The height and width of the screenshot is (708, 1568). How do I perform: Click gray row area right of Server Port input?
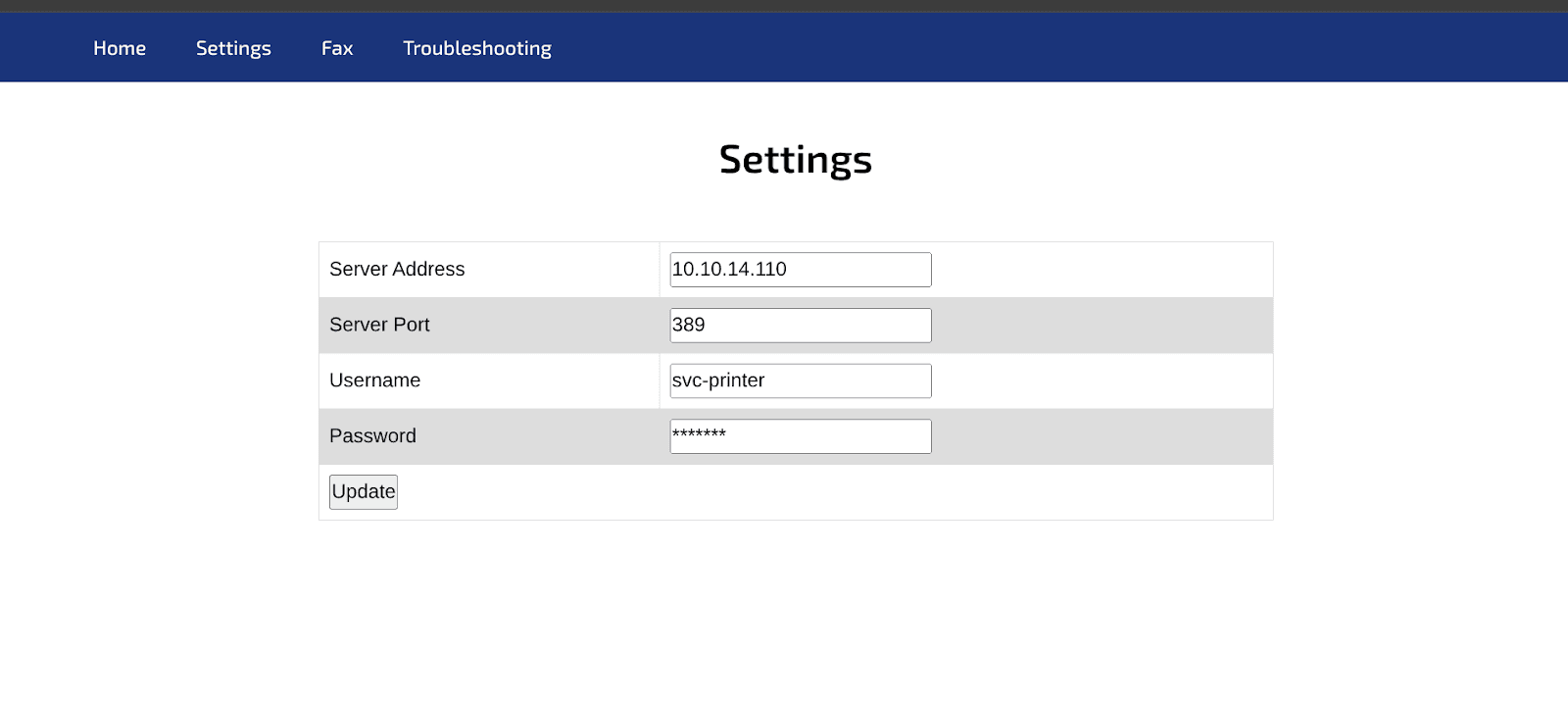pyautogui.click(x=1098, y=326)
